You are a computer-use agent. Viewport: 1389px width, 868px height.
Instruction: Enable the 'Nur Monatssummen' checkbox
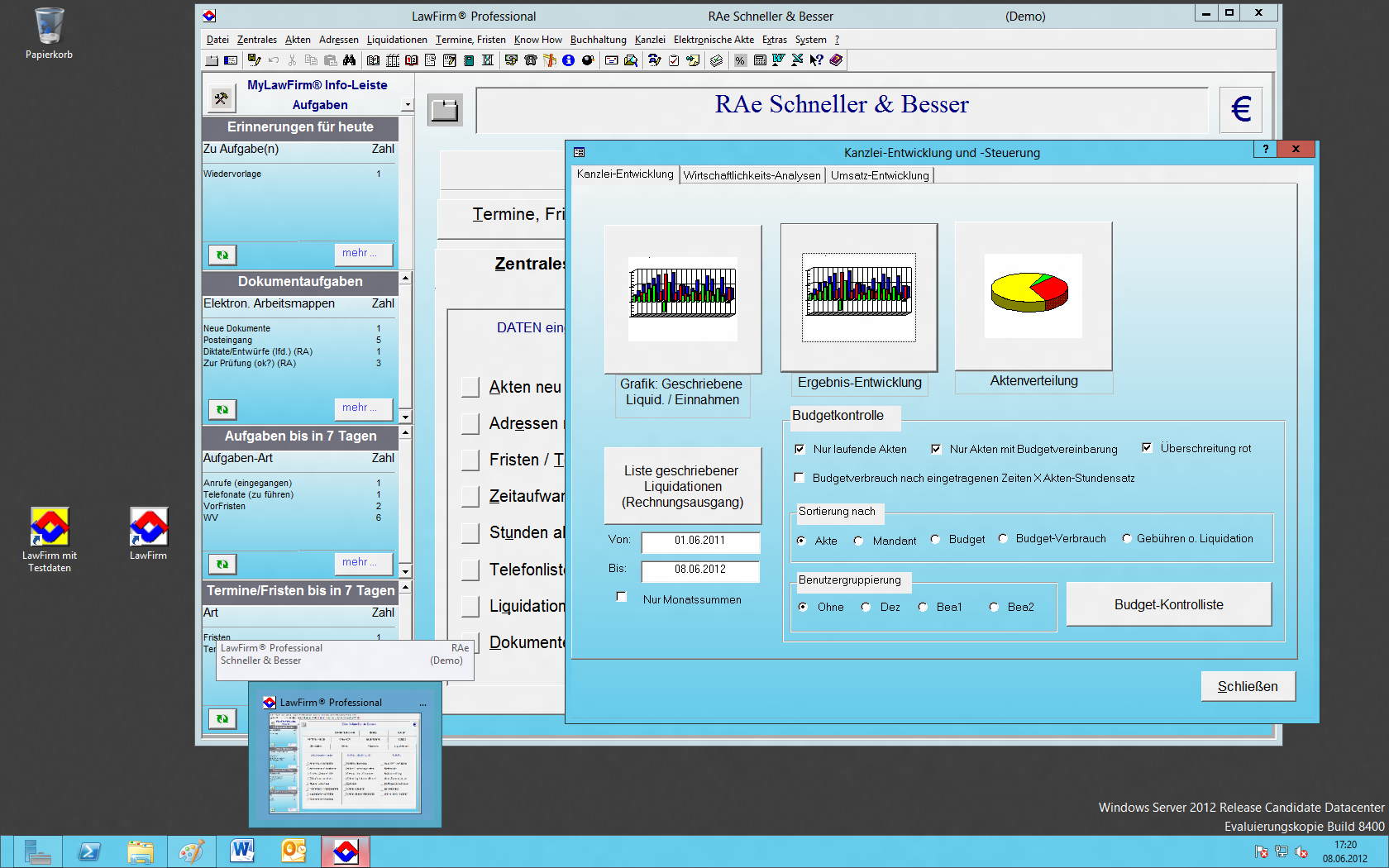[x=622, y=597]
